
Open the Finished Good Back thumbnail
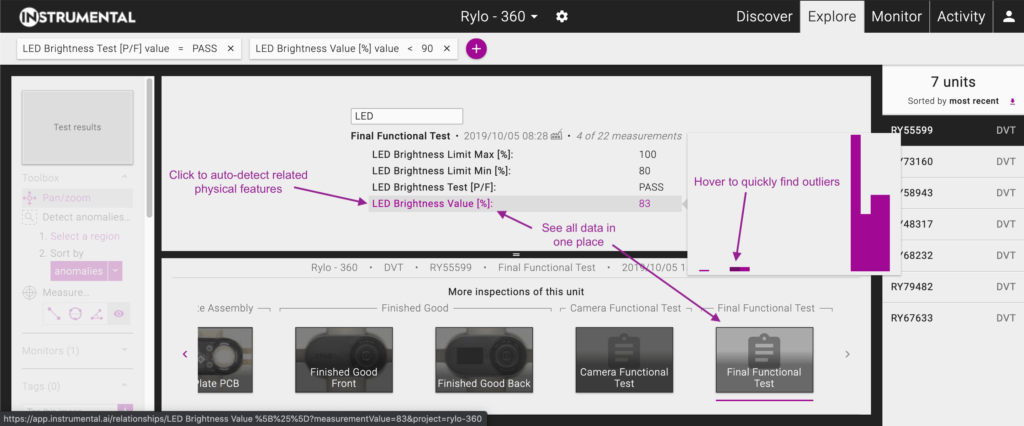pos(484,360)
